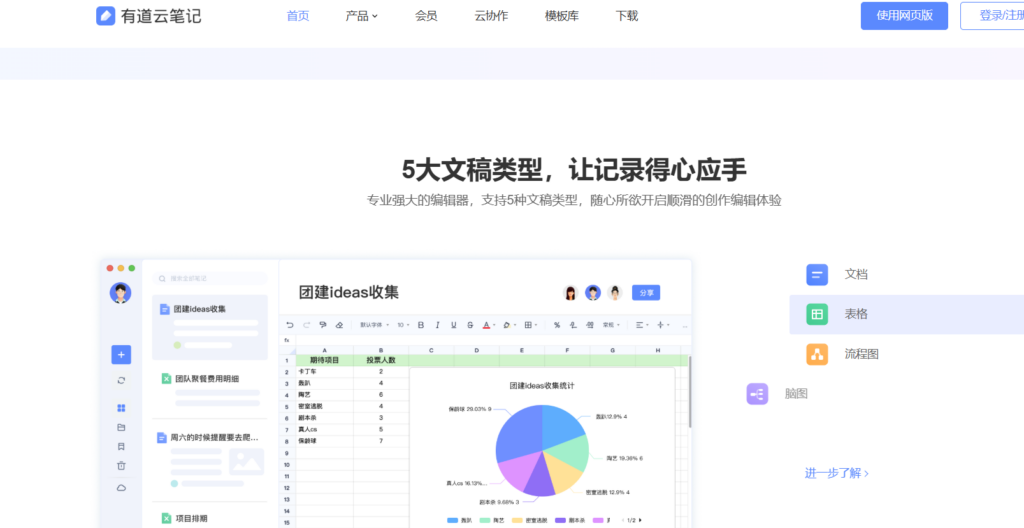The height and width of the screenshot is (528, 1024).
Task: Open the folder icon in sidebar
Action: [121, 427]
